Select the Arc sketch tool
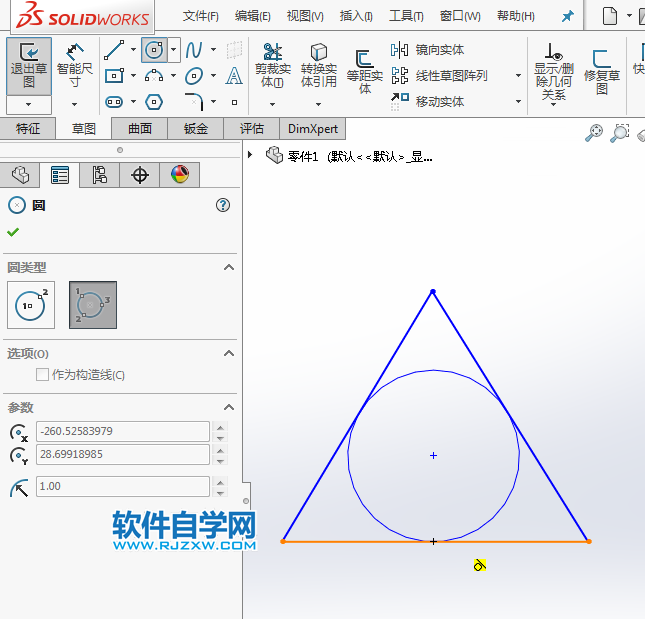The height and width of the screenshot is (619, 645). click(154, 76)
